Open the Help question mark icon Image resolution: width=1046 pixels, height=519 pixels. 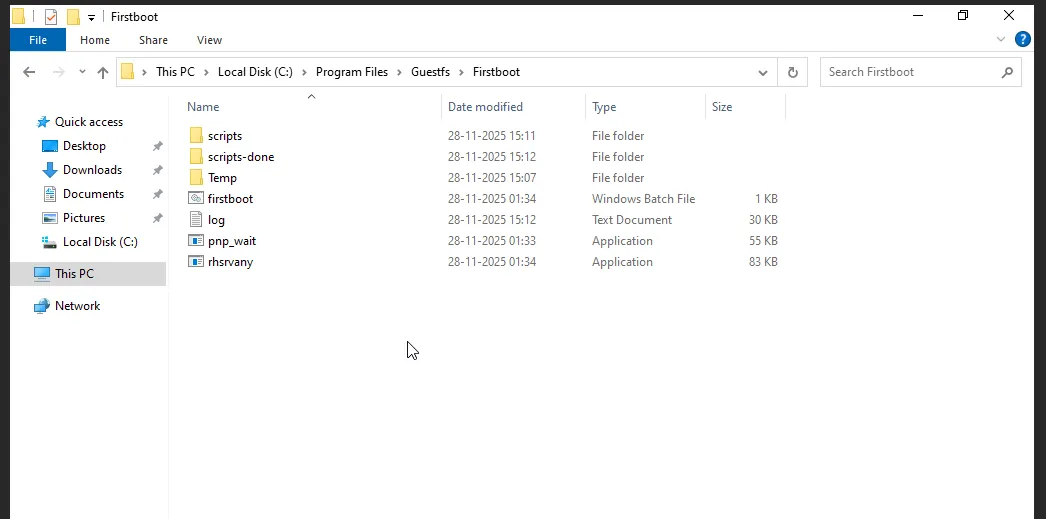pos(1022,40)
